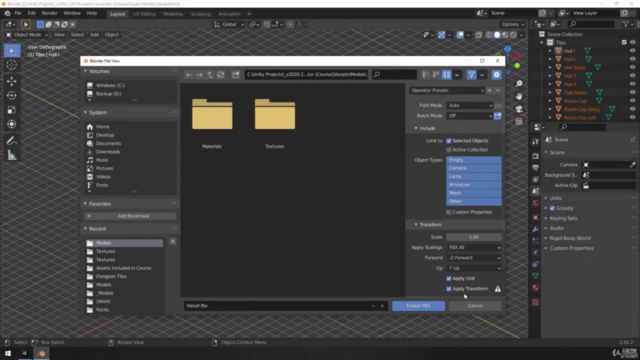Toggle the camera view icon
This screenshot has height=360, width=640.
point(519,109)
